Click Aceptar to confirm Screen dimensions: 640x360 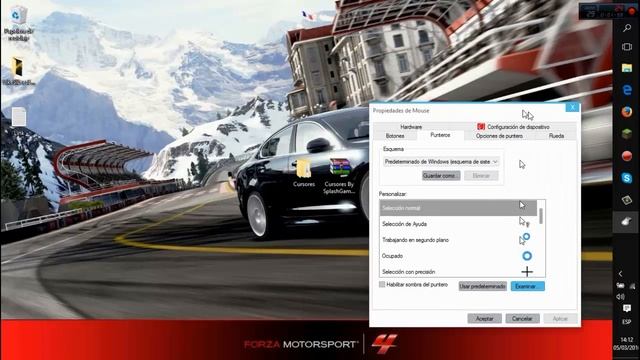click(484, 318)
